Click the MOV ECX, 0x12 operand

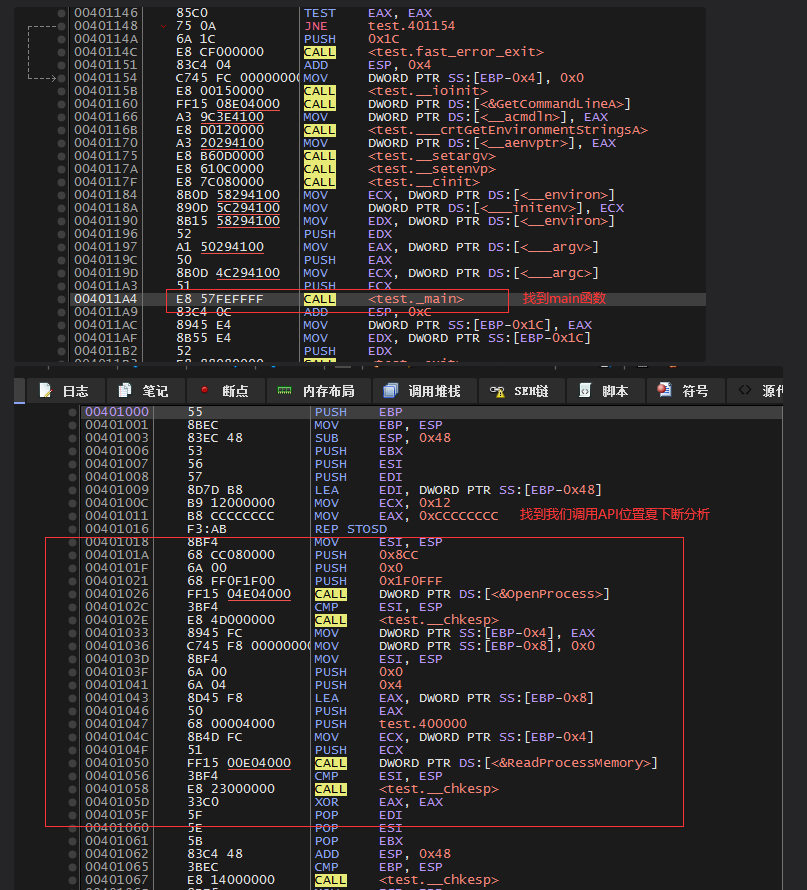coord(435,503)
